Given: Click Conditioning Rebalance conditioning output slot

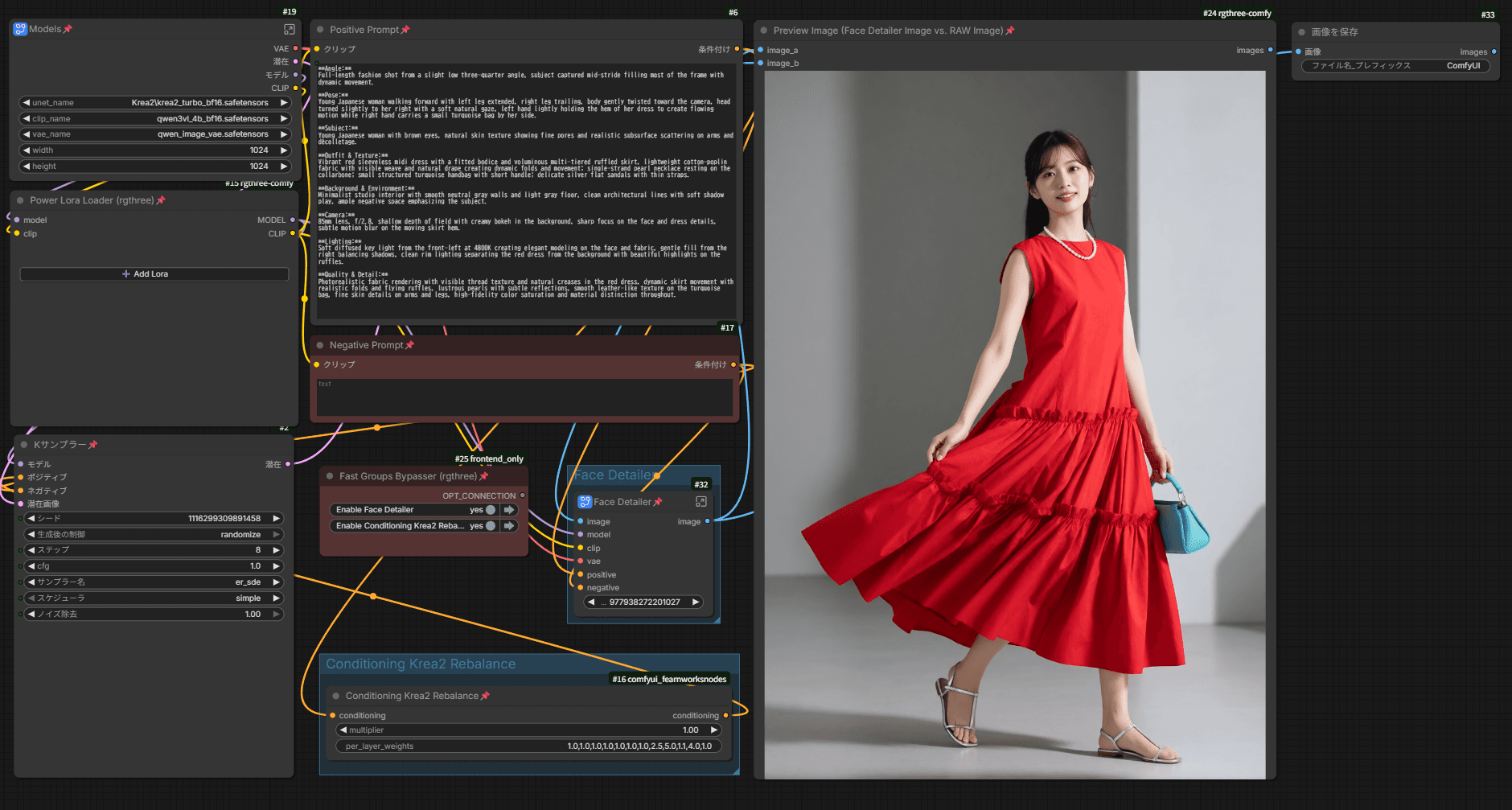Looking at the screenshot, I should (x=725, y=715).
